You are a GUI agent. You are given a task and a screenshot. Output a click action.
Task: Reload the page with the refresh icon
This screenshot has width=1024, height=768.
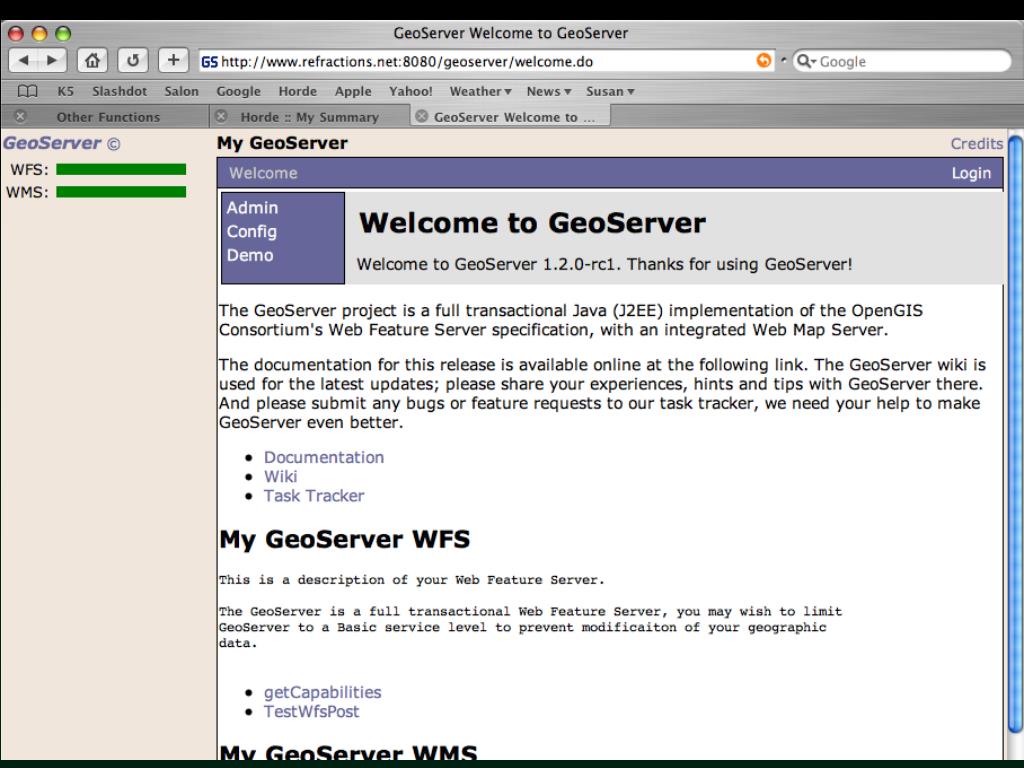(133, 61)
